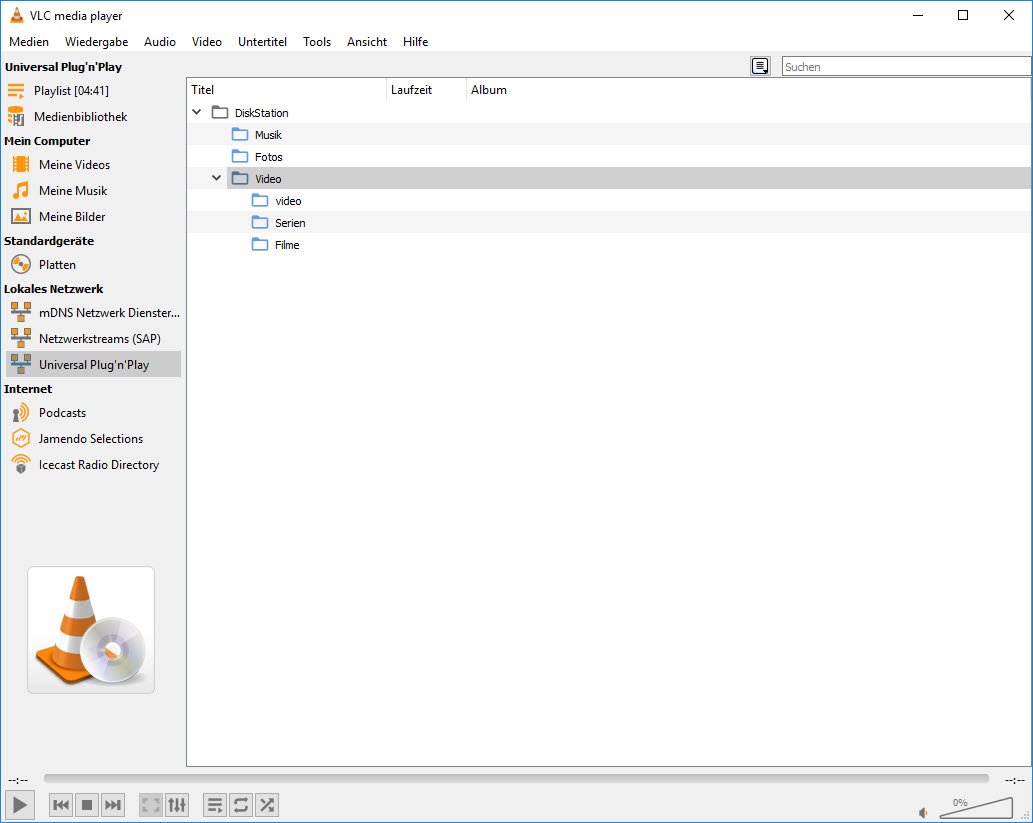The height and width of the screenshot is (823, 1033).
Task: Stop playback with the stop button
Action: tap(86, 805)
